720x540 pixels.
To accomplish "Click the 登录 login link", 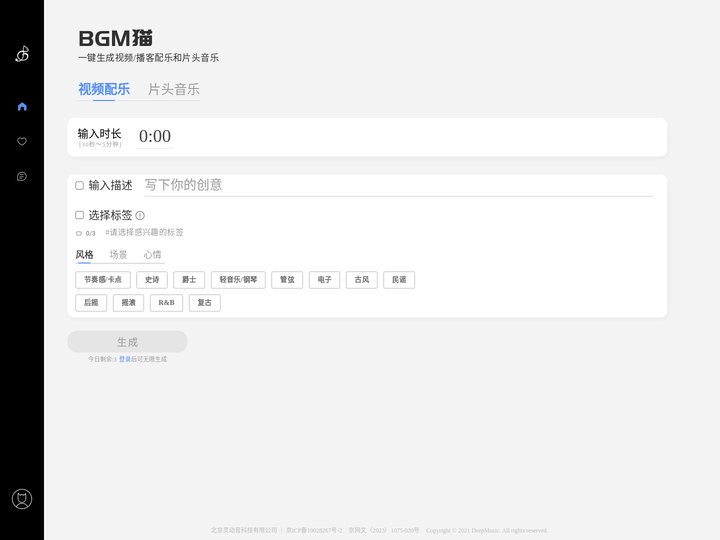I will click(124, 359).
